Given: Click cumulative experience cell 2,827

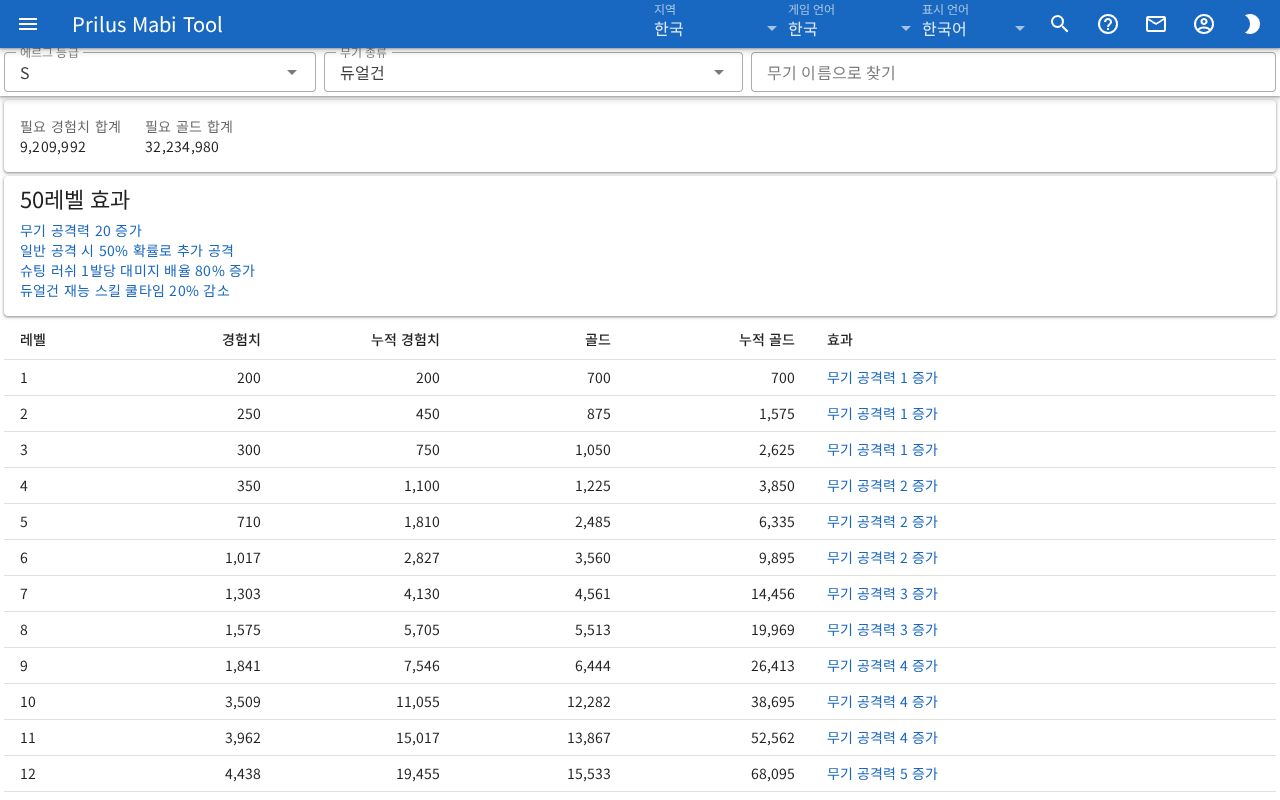Looking at the screenshot, I should pyautogui.click(x=422, y=558).
